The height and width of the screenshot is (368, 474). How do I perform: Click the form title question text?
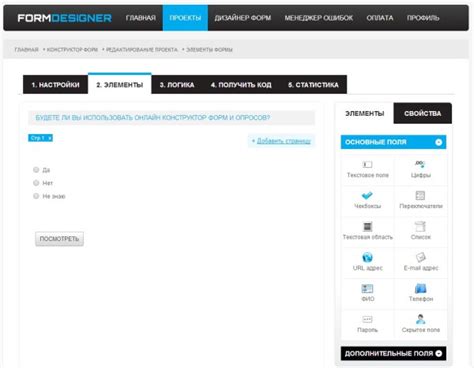click(153, 118)
